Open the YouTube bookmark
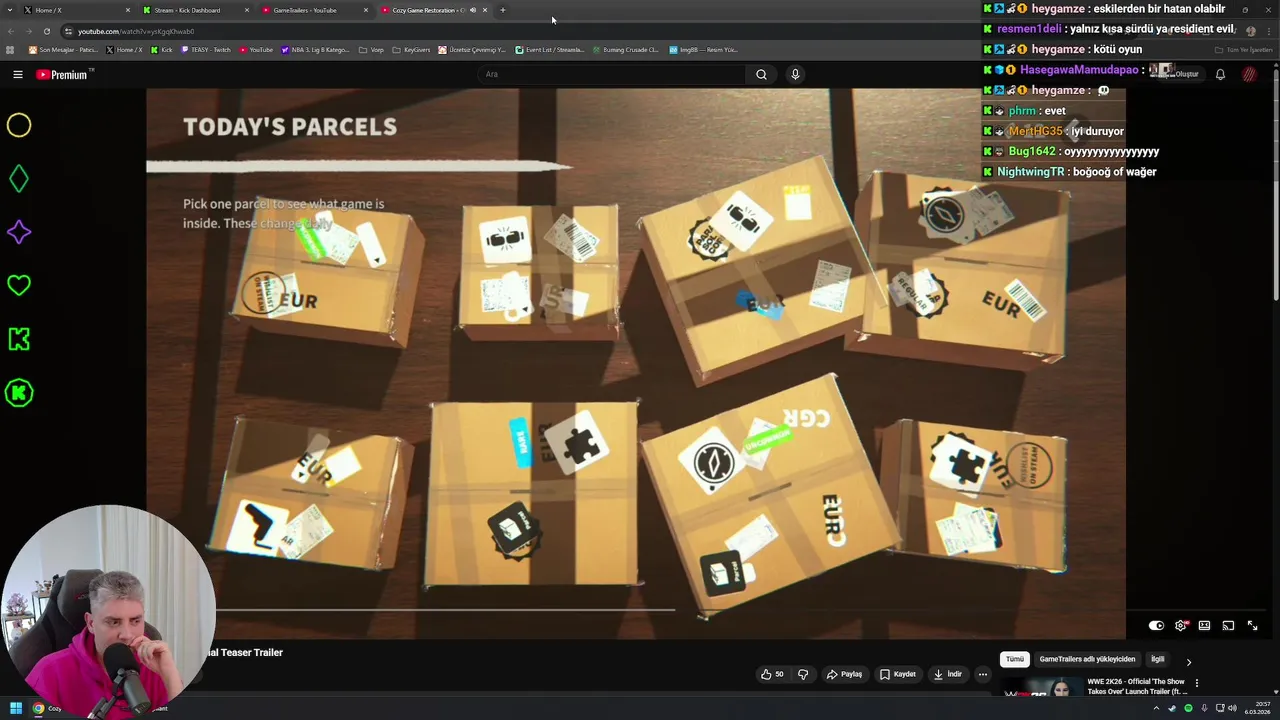This screenshot has width=1280, height=720. (x=256, y=50)
